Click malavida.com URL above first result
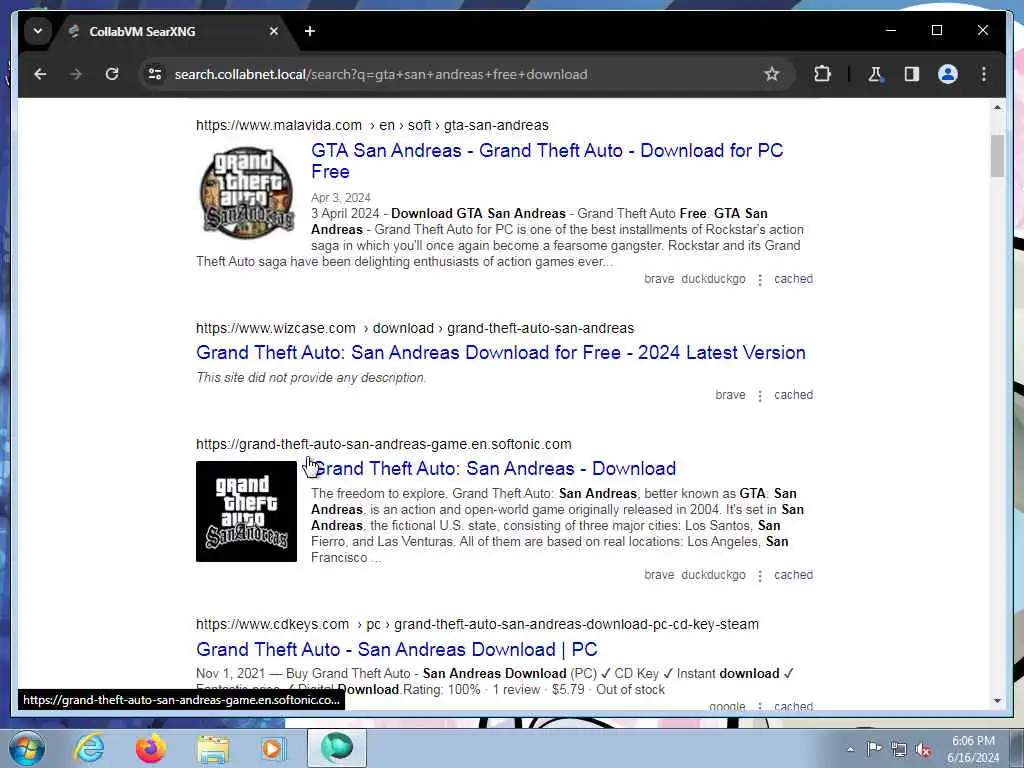This screenshot has width=1024, height=768. click(372, 125)
